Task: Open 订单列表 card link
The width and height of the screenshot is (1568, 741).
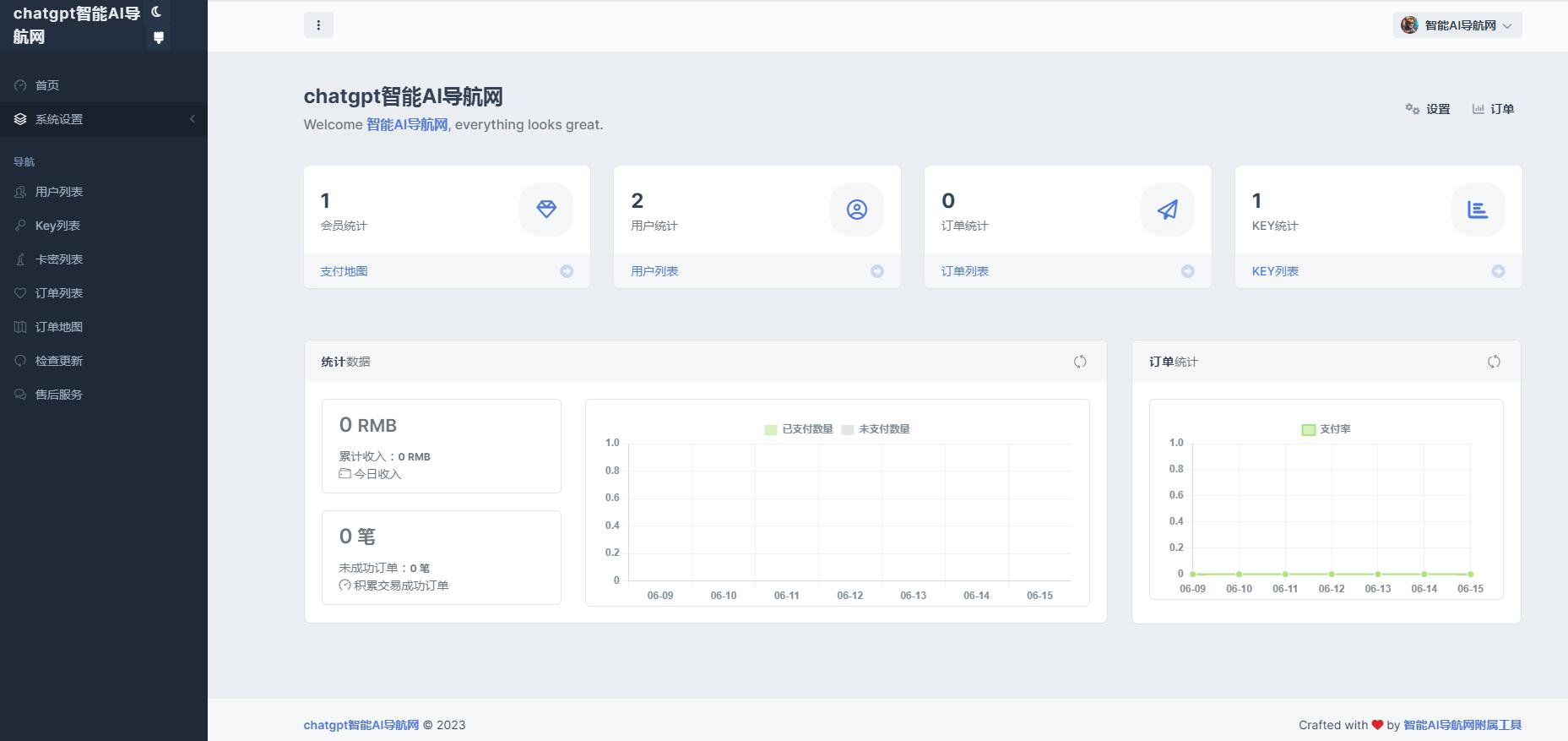Action: [965, 271]
